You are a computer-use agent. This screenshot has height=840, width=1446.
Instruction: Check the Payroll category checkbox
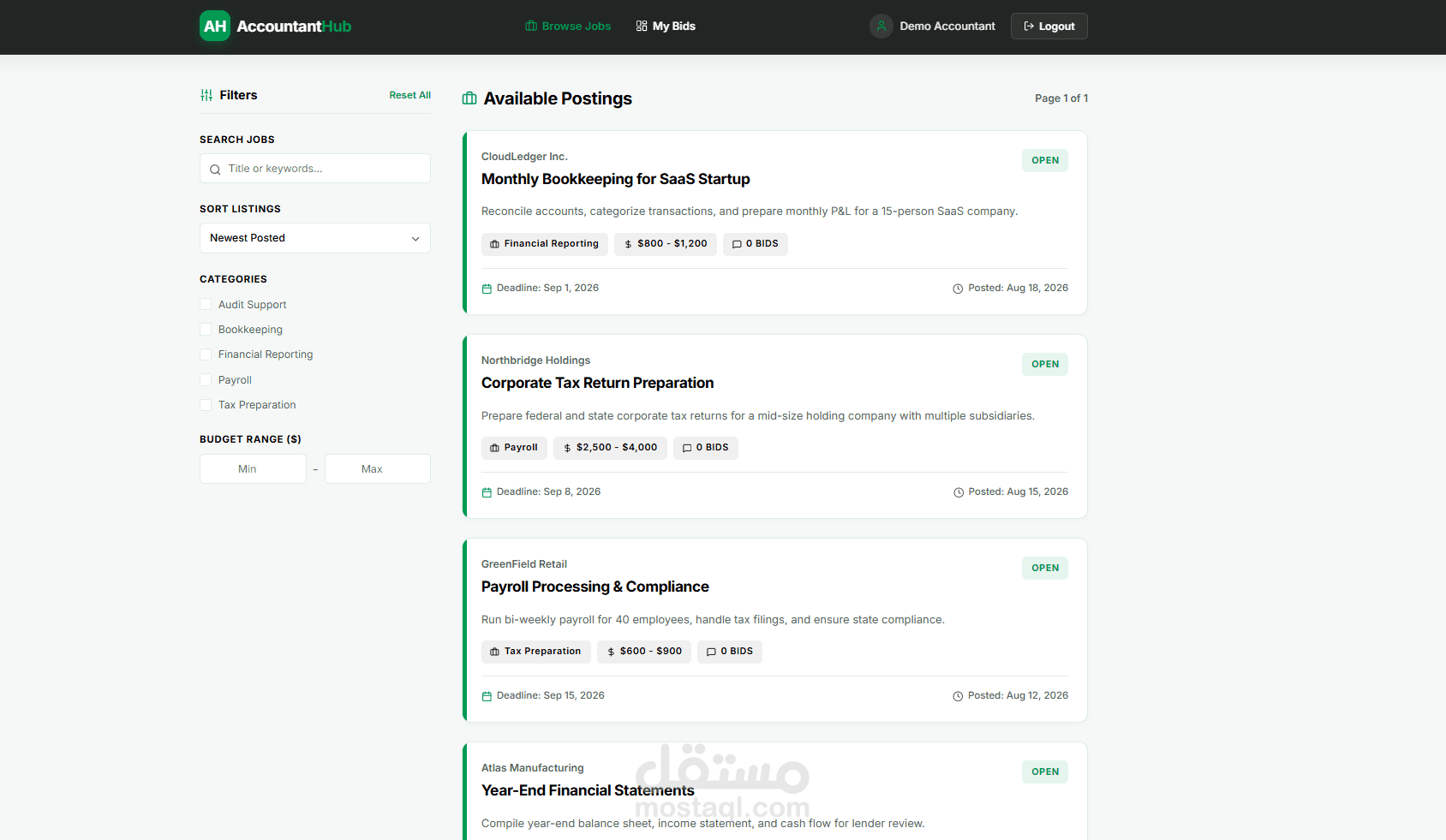click(x=206, y=379)
